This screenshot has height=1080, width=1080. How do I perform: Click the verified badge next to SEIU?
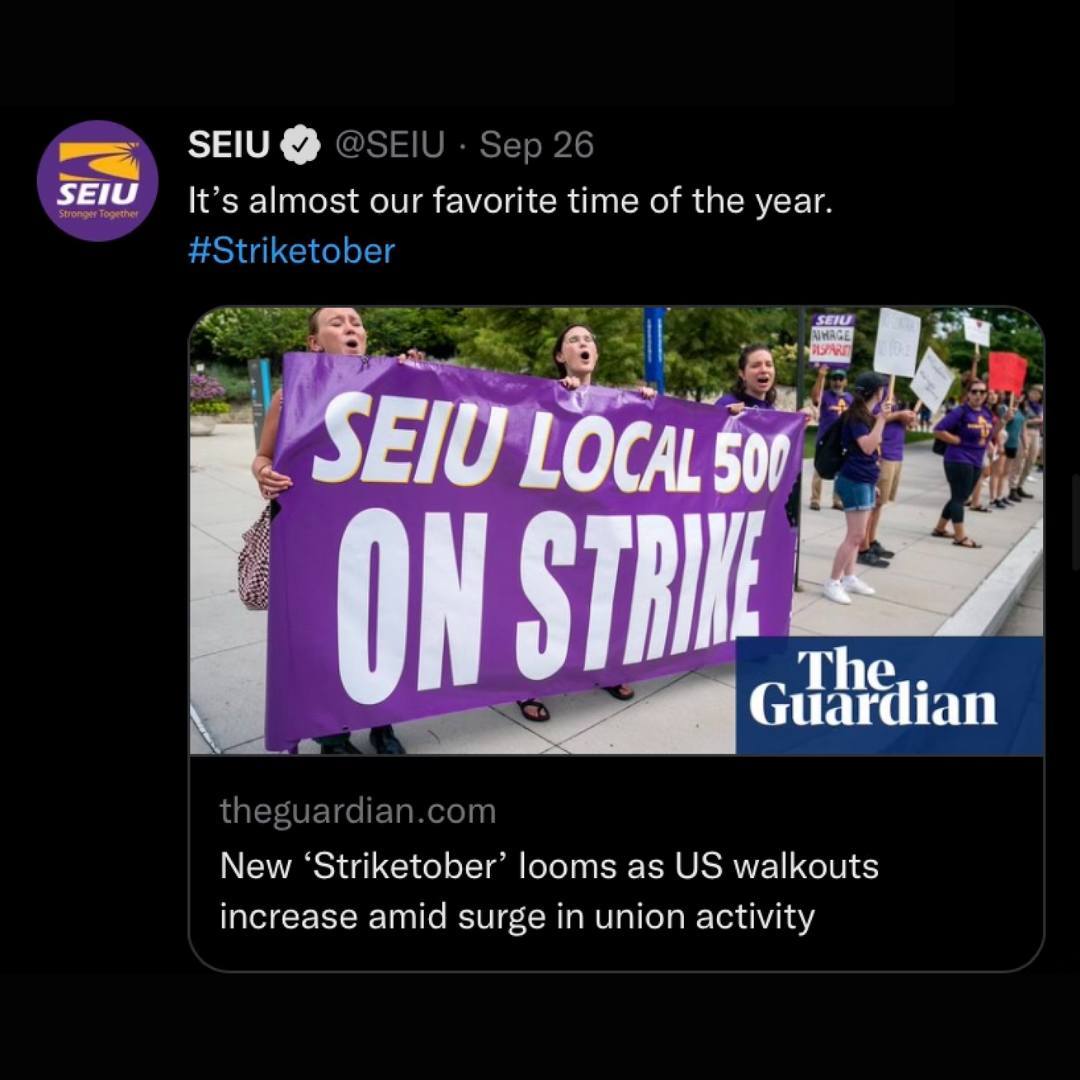click(x=298, y=145)
